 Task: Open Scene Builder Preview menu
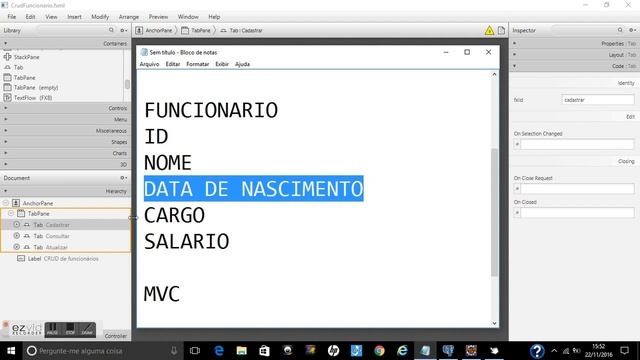(158, 17)
